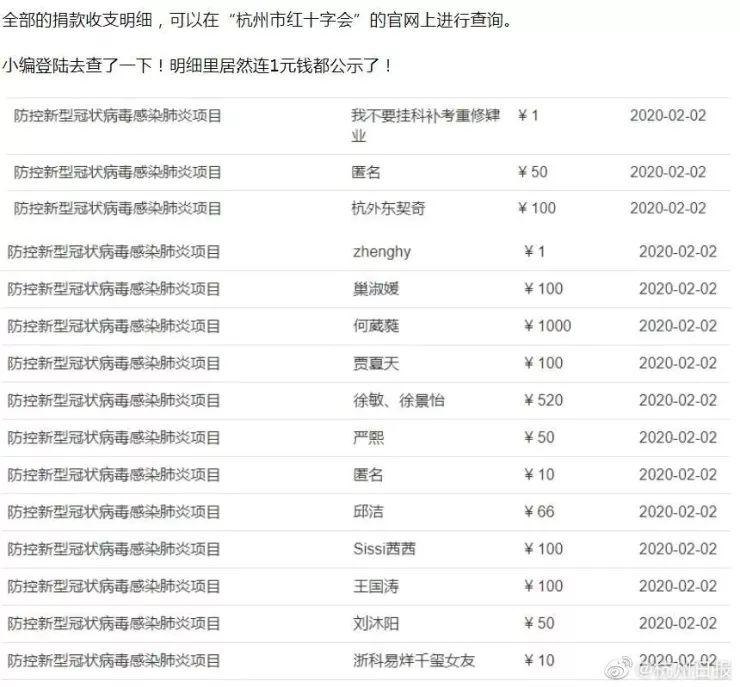Click donor name zhenghy

(382, 251)
